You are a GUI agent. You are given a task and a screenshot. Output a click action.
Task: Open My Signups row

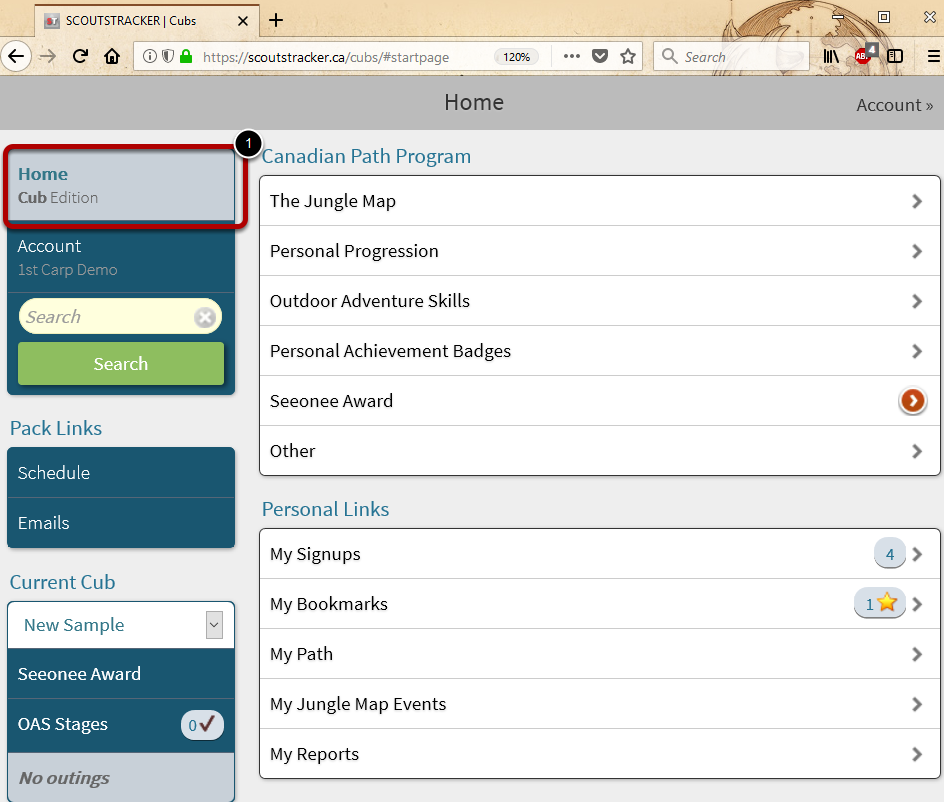coord(600,554)
